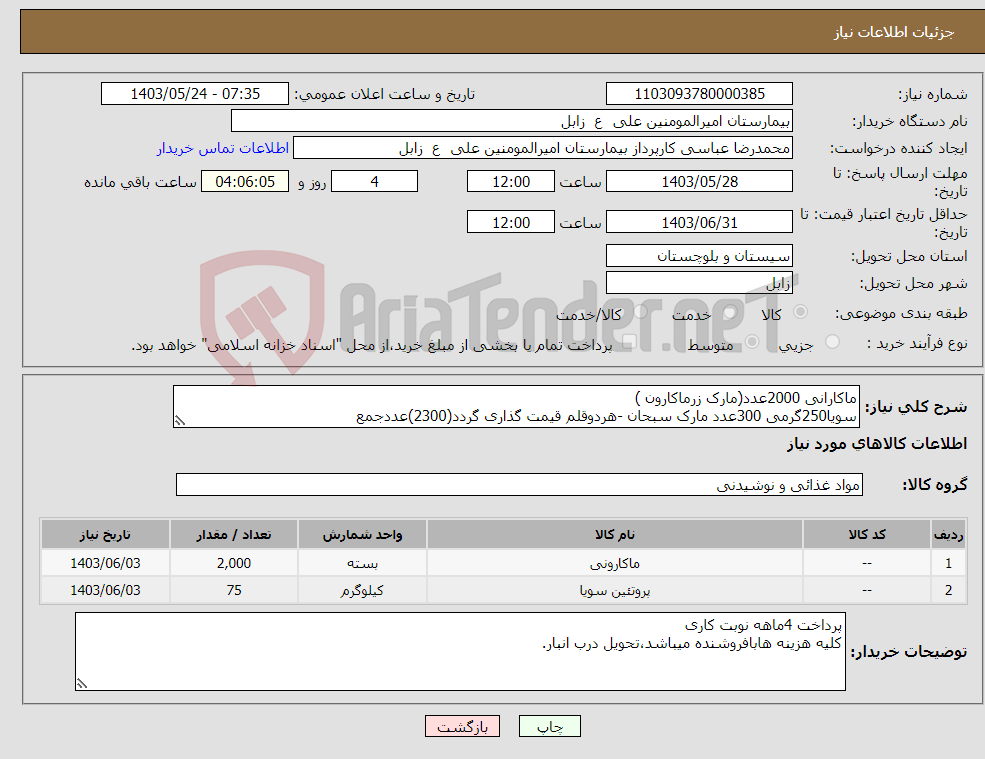Screen dimensions: 985x759
Task: Select the متوسط purchase type radio
Action: pyautogui.click(x=752, y=342)
